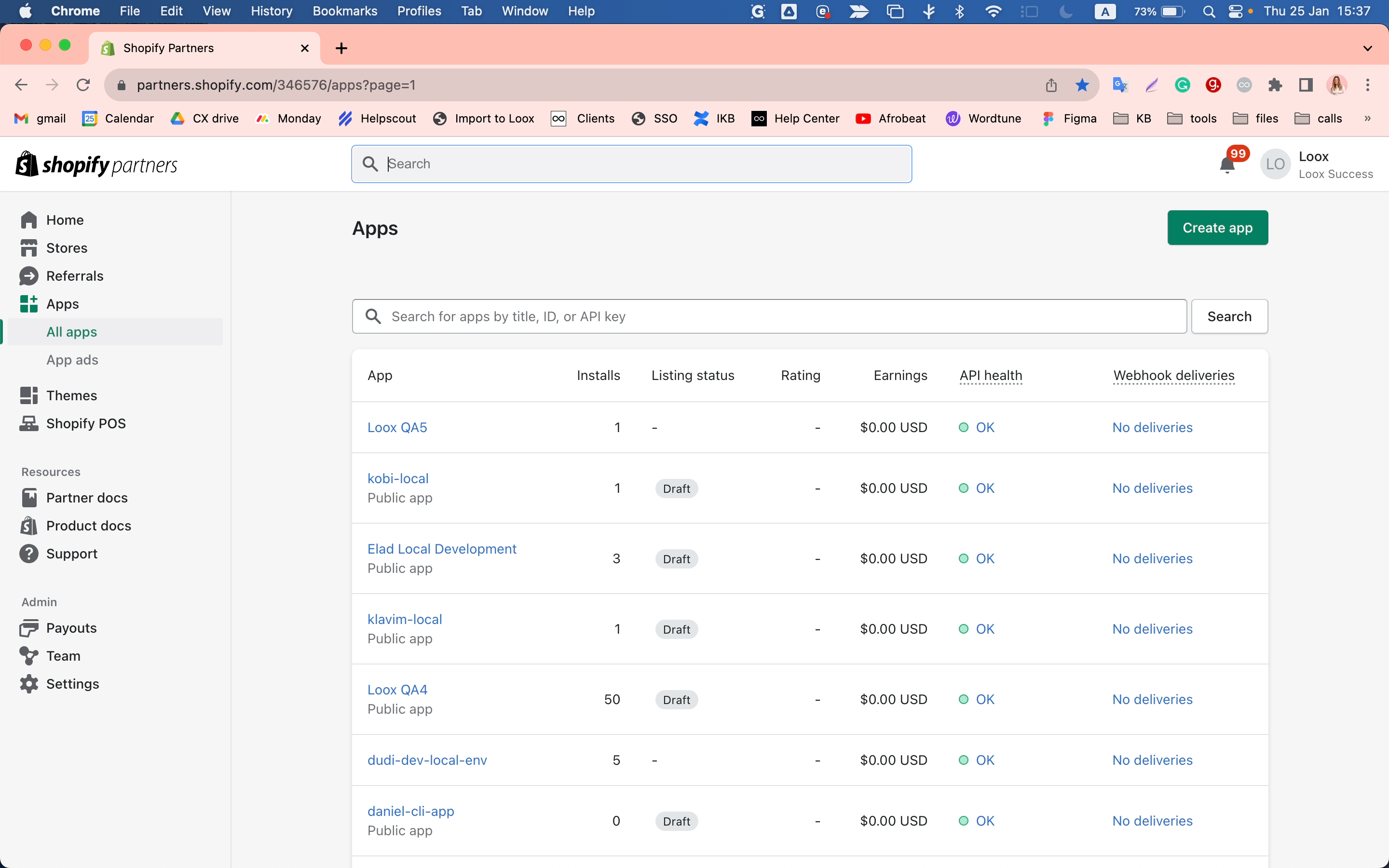Open the History menu in menu bar
Viewport: 1389px width, 868px height.
click(x=271, y=11)
